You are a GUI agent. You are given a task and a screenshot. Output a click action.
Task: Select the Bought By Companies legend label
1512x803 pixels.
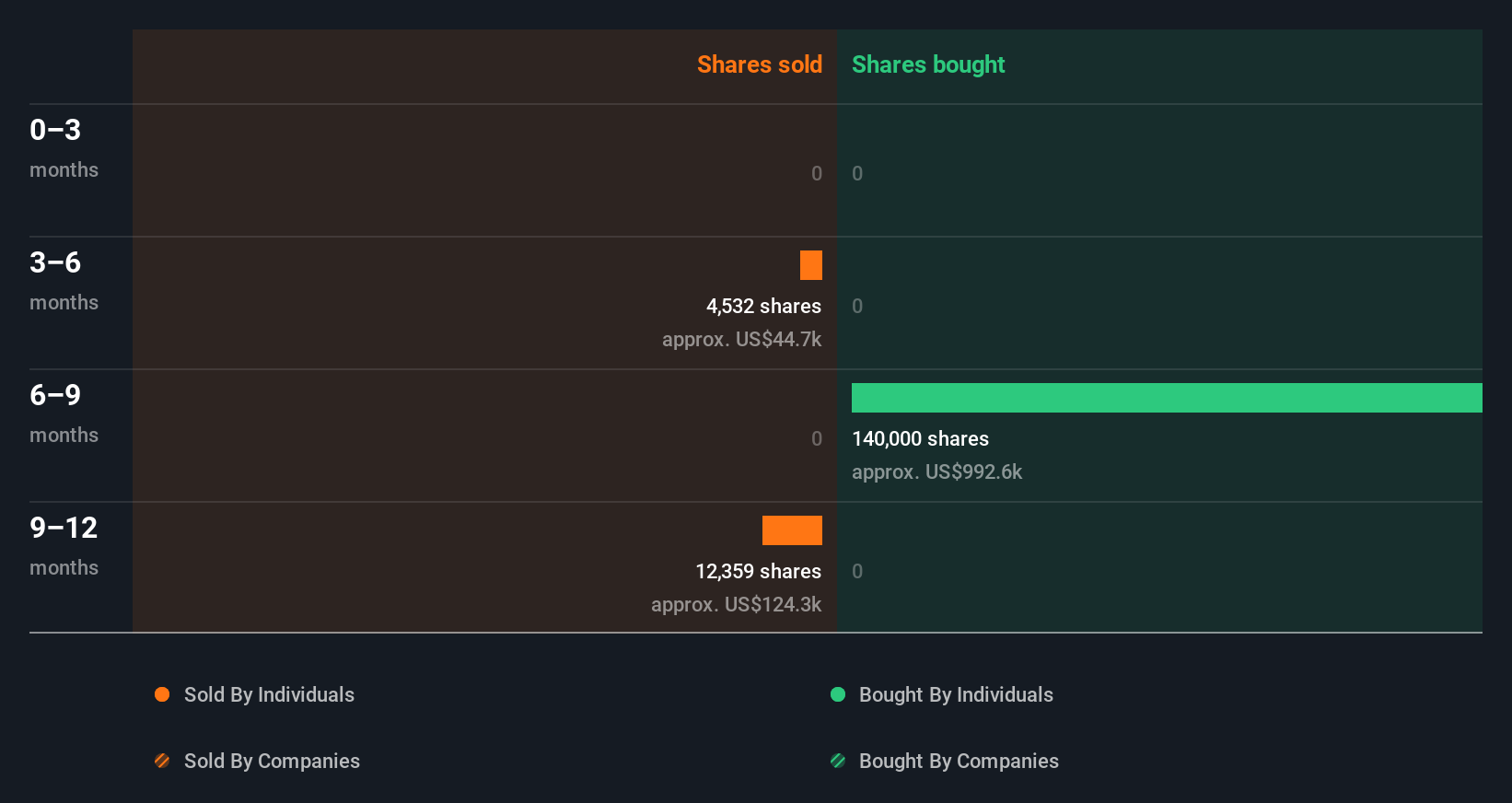pyautogui.click(x=959, y=761)
